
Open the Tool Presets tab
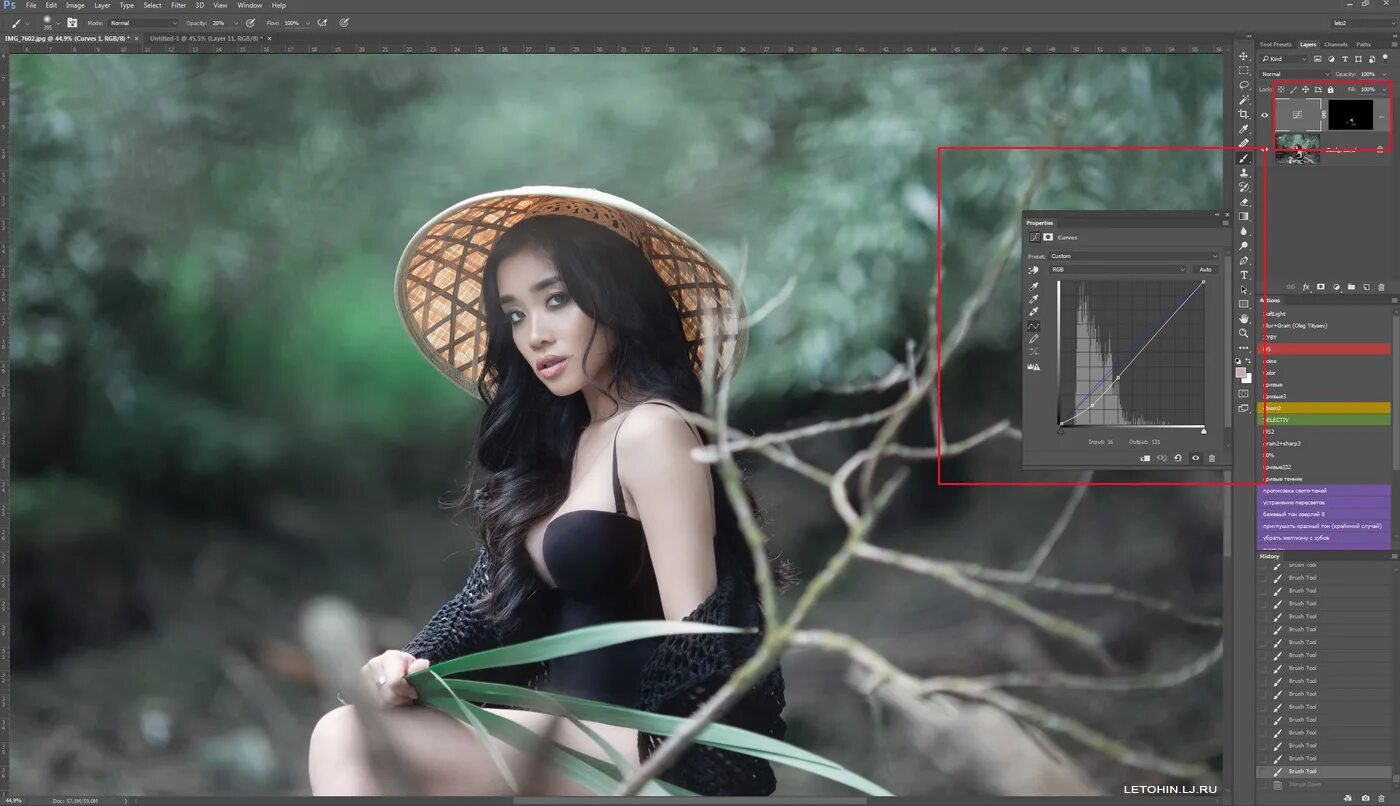1275,44
